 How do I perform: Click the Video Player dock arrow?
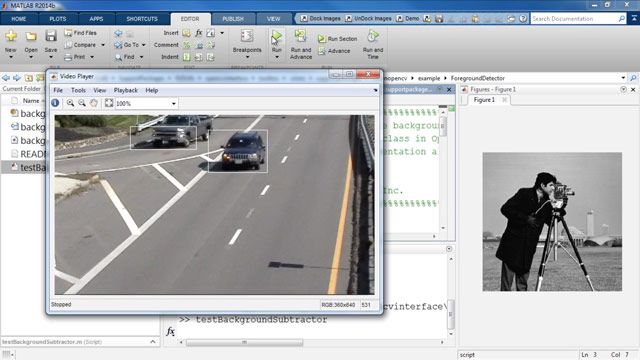(375, 90)
